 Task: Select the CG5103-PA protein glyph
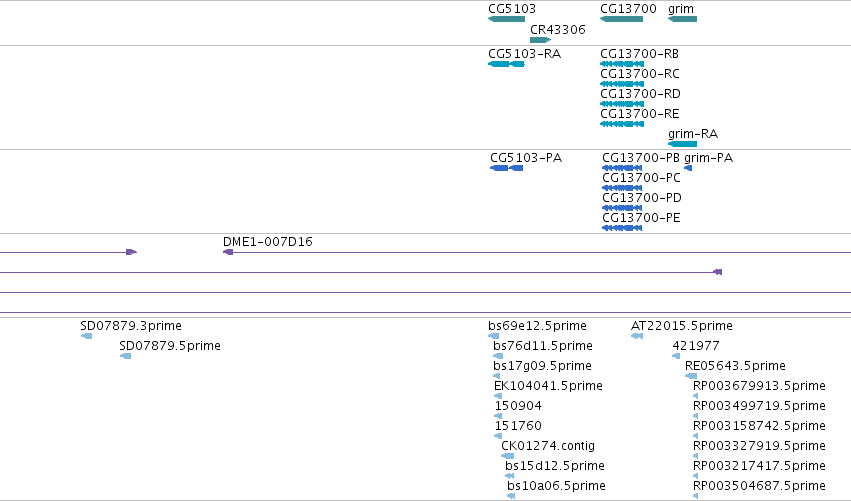(506, 168)
